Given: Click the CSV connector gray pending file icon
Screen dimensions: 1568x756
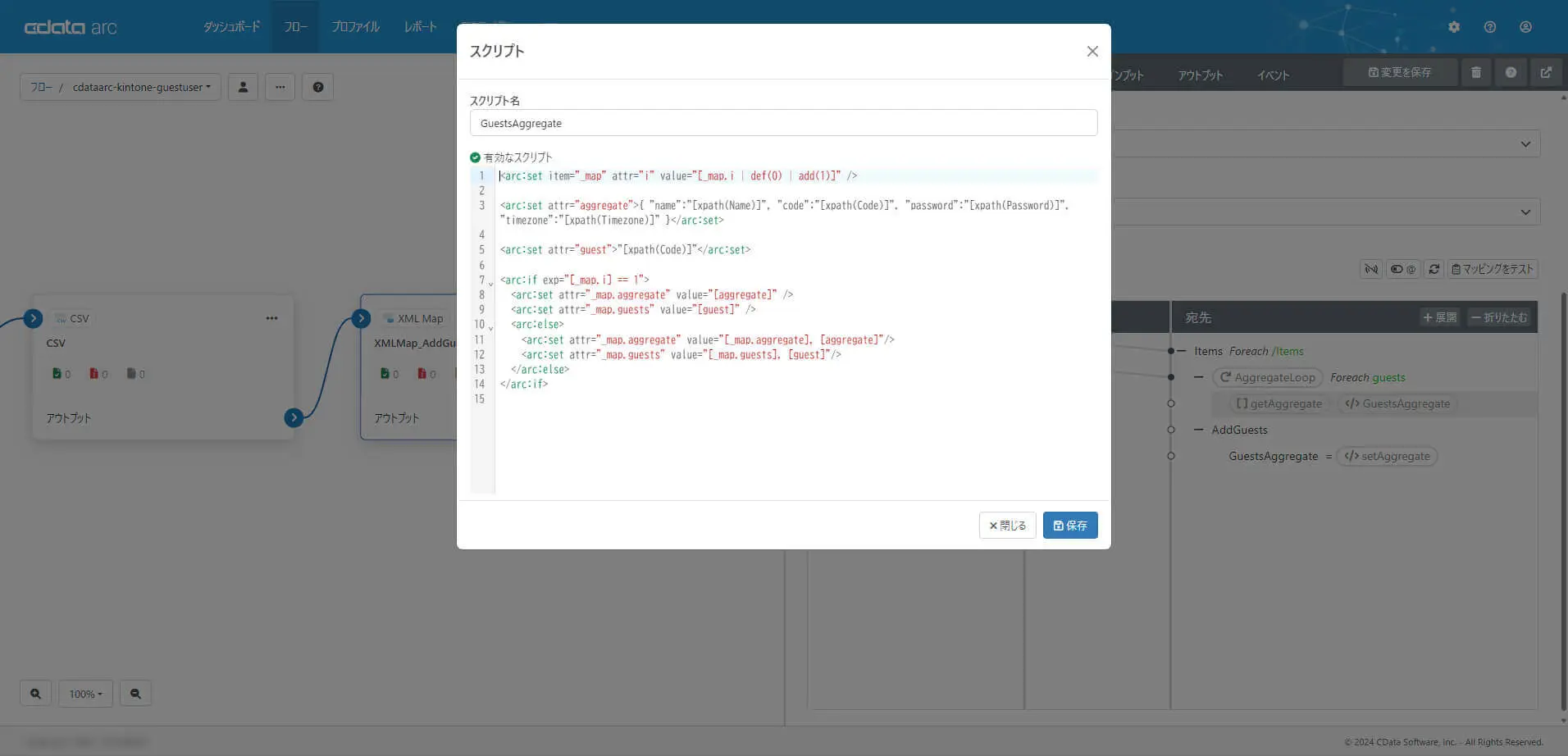Looking at the screenshot, I should (x=130, y=374).
